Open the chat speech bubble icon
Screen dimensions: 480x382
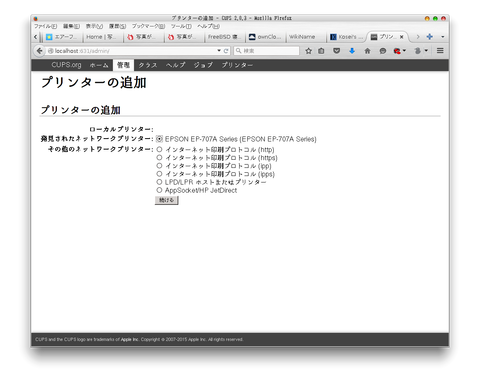click(x=383, y=51)
